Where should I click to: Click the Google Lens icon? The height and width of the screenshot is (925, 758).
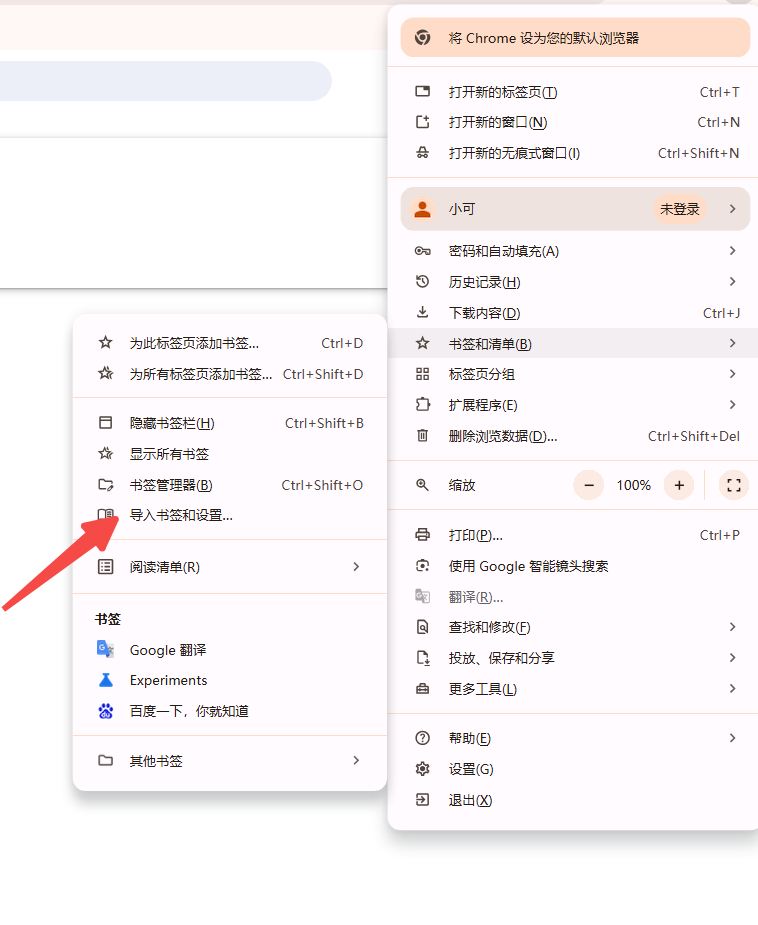(422, 566)
